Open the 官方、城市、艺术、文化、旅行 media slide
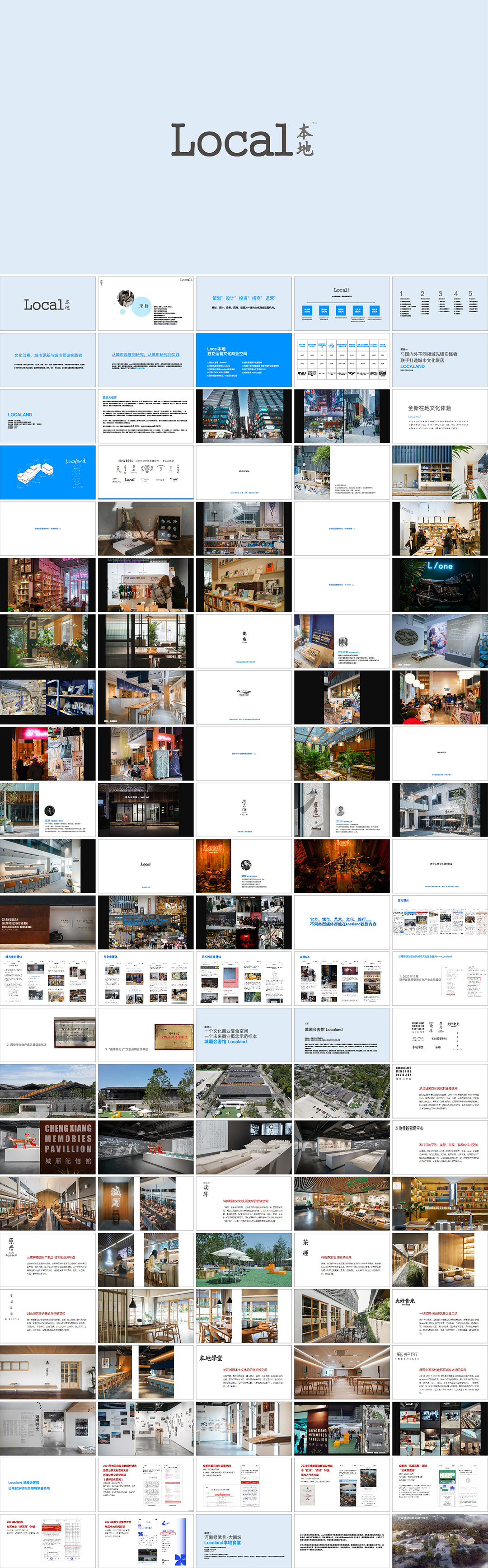 point(342,922)
